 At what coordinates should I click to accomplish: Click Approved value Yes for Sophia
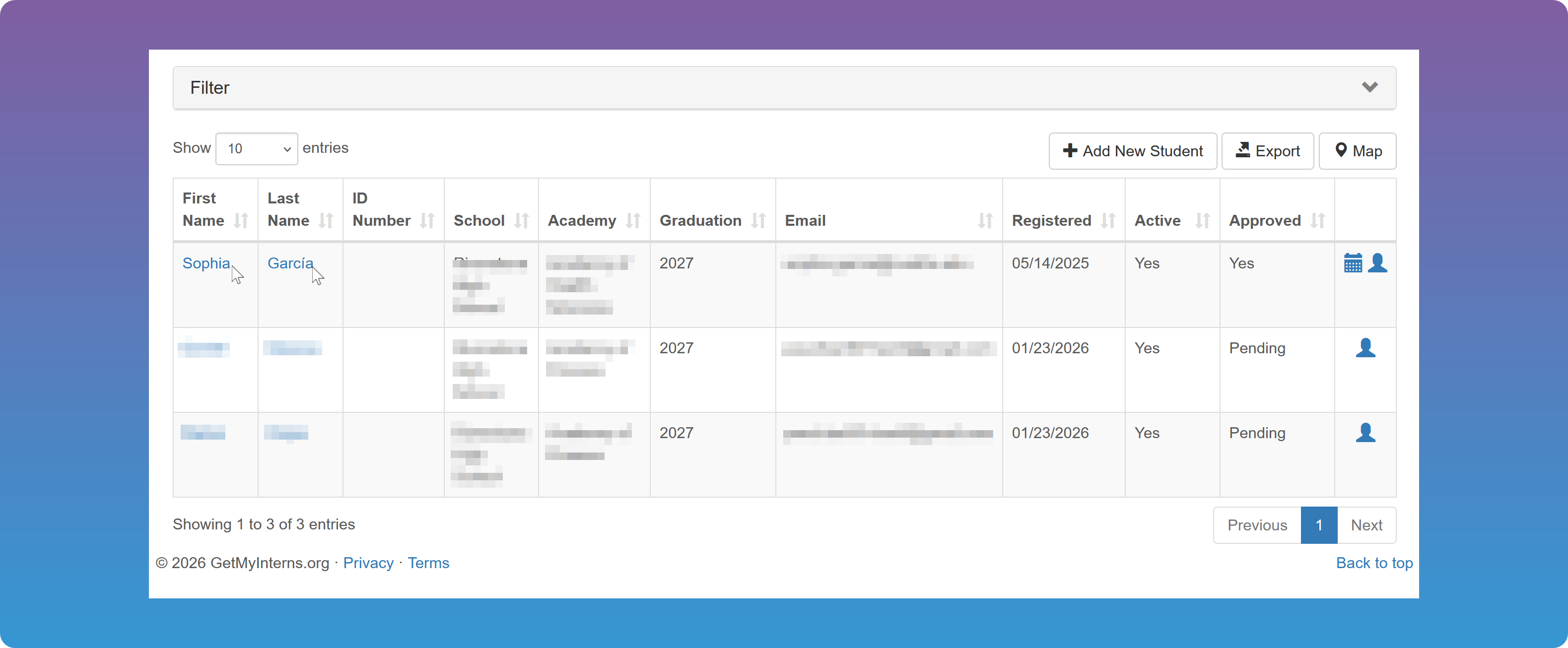(x=1241, y=263)
